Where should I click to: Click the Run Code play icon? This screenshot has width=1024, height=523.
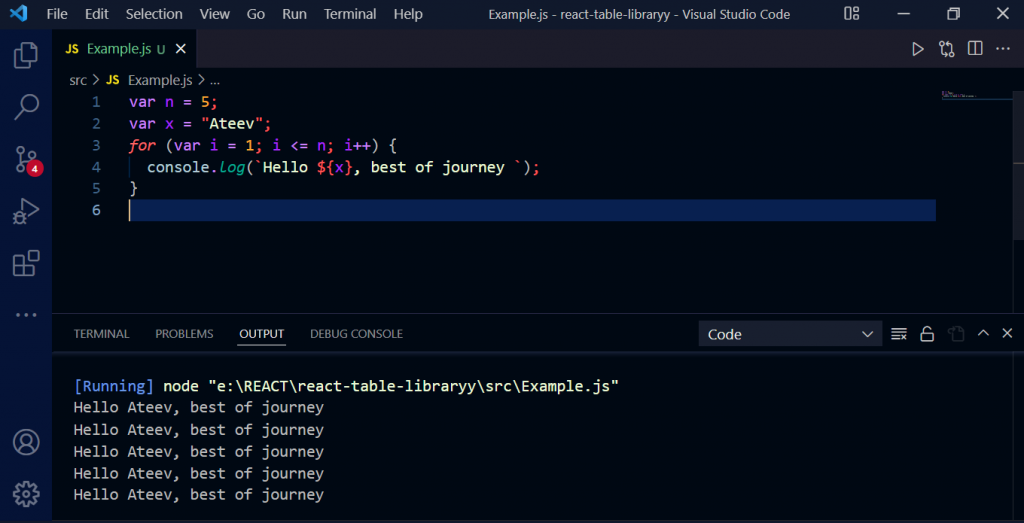pos(917,49)
